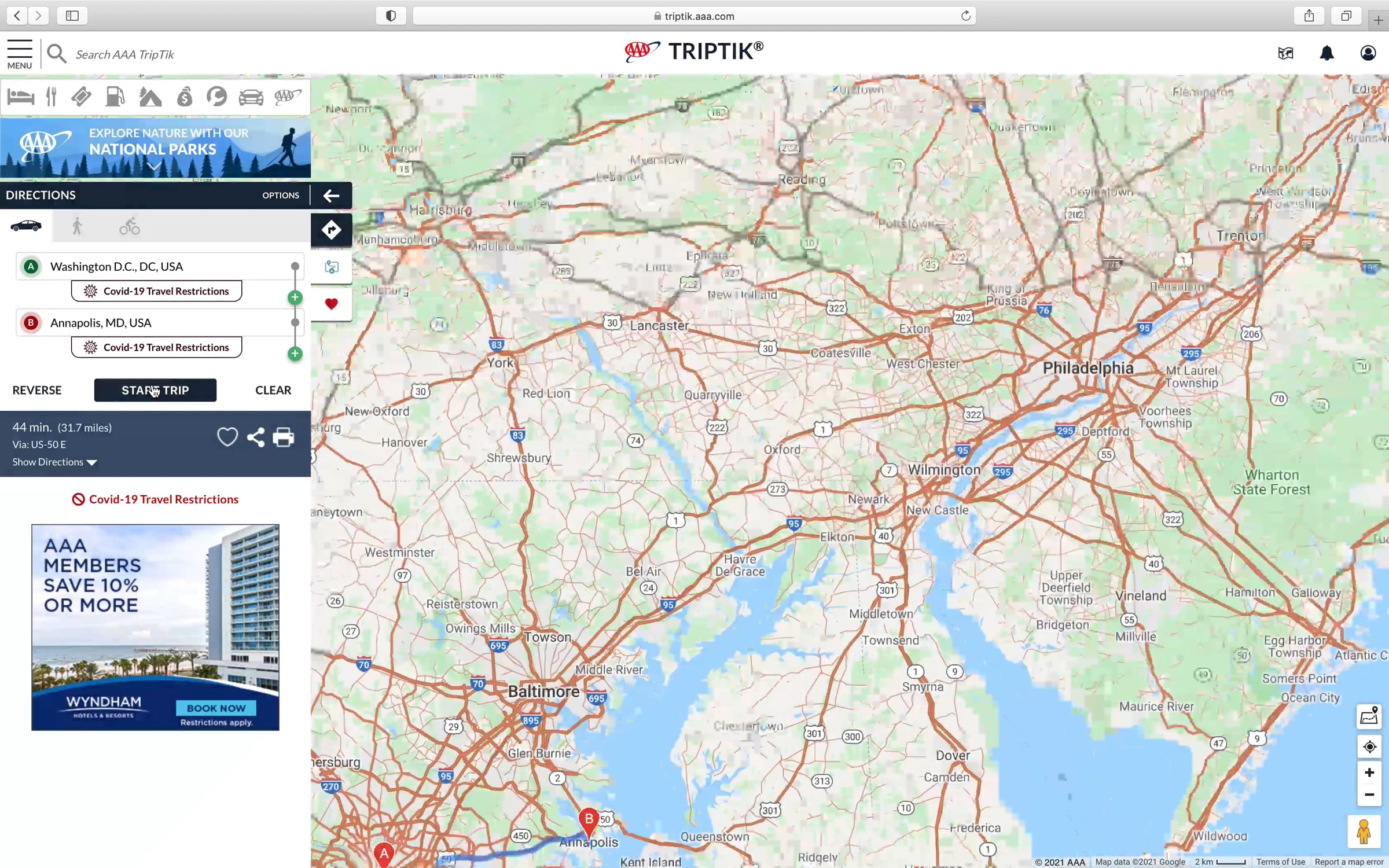Open the main MENU hamburger
This screenshot has width=1389, height=868.
point(20,54)
